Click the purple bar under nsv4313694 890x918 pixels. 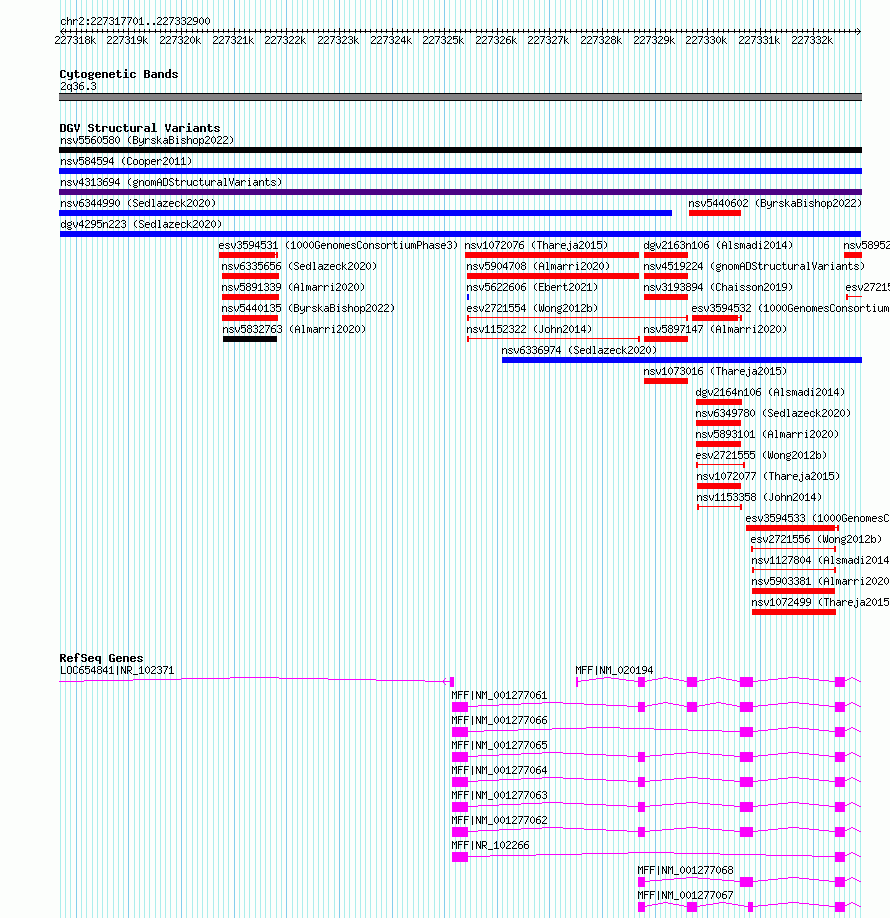460,192
